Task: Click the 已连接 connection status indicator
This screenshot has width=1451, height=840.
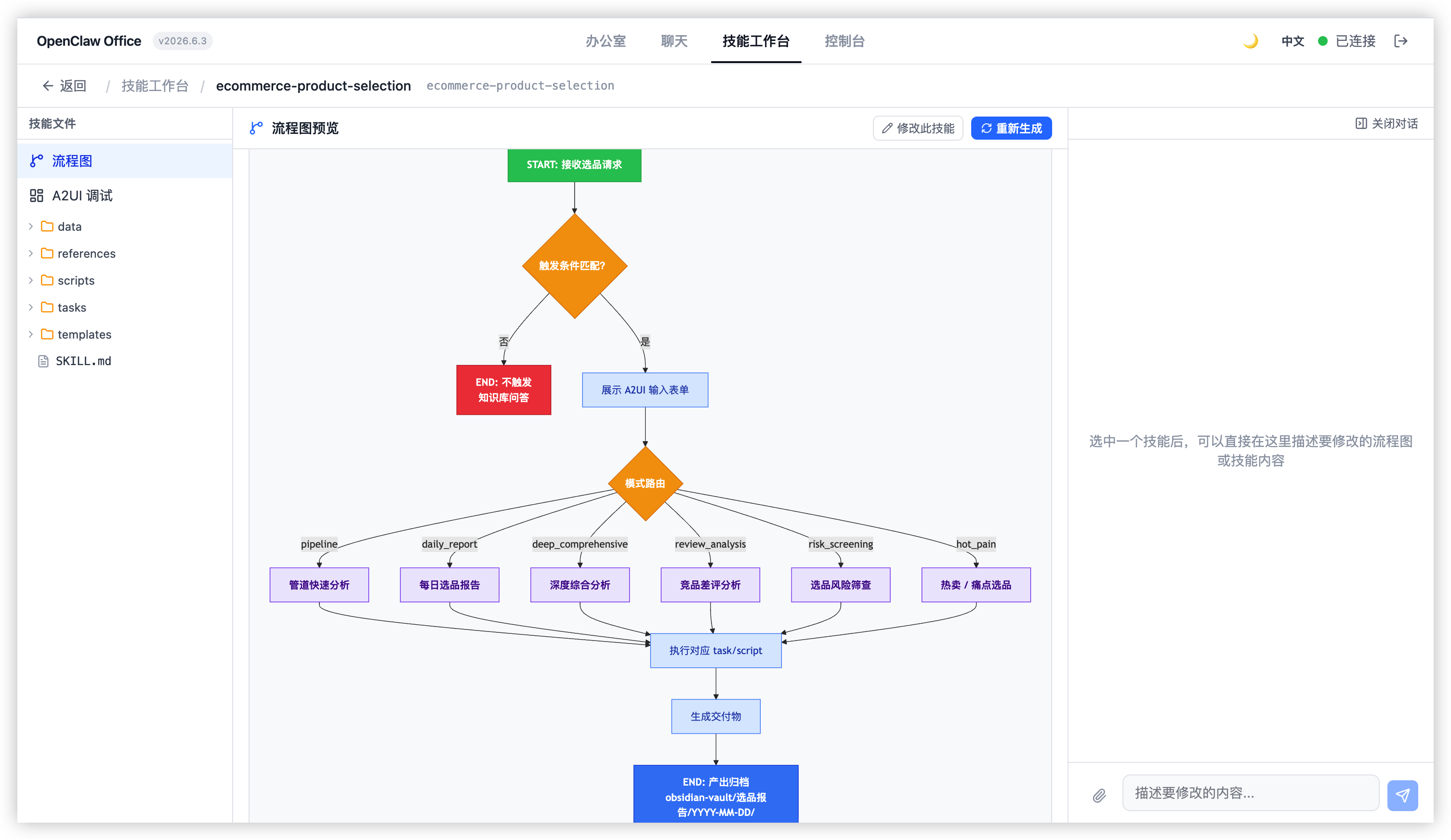Action: click(1347, 41)
